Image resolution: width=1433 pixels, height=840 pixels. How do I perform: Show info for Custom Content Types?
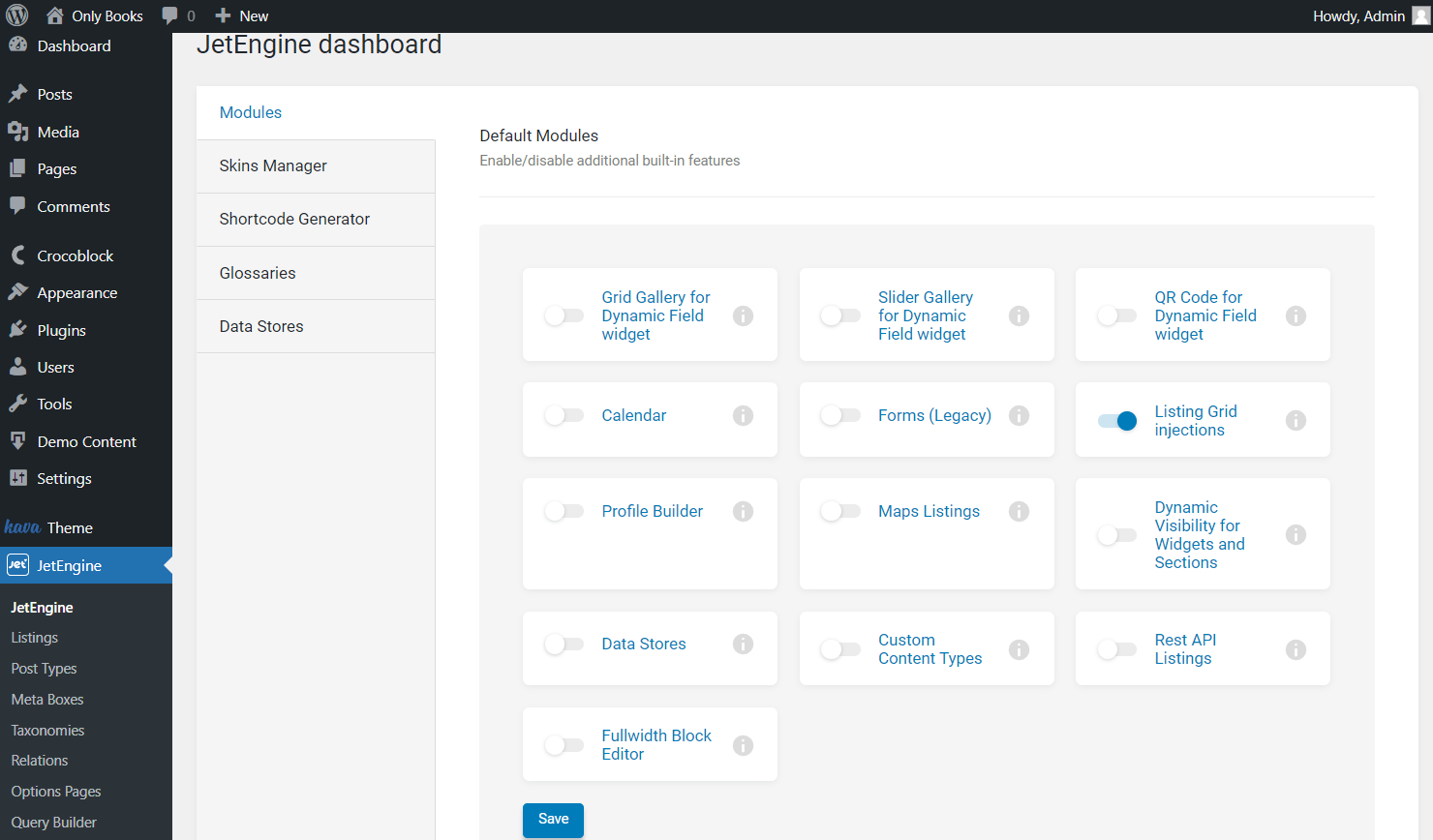click(1019, 649)
